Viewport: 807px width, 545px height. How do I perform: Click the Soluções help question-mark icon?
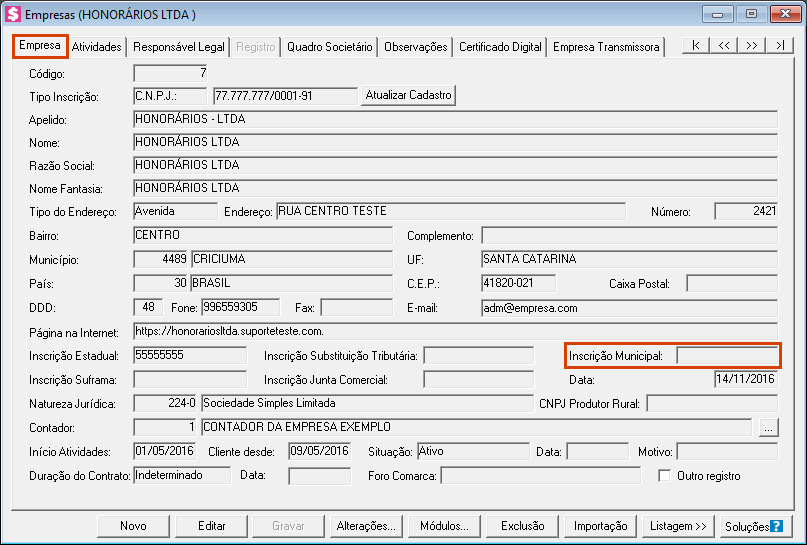[775, 526]
